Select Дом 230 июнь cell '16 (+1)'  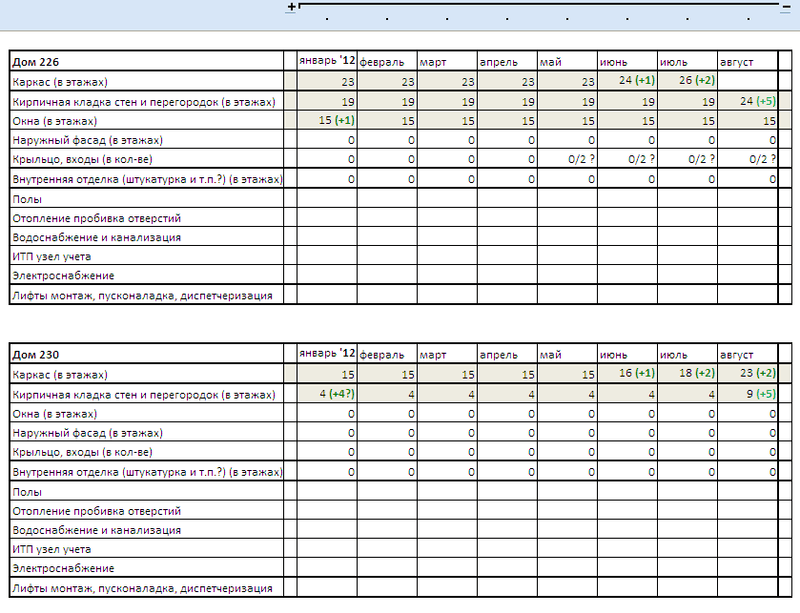[627, 374]
